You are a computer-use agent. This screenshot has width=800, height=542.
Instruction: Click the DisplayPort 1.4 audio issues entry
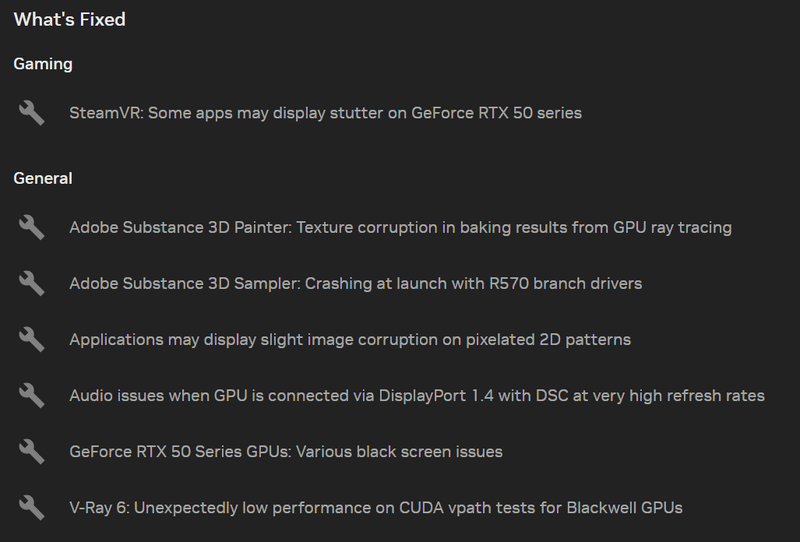(x=417, y=395)
